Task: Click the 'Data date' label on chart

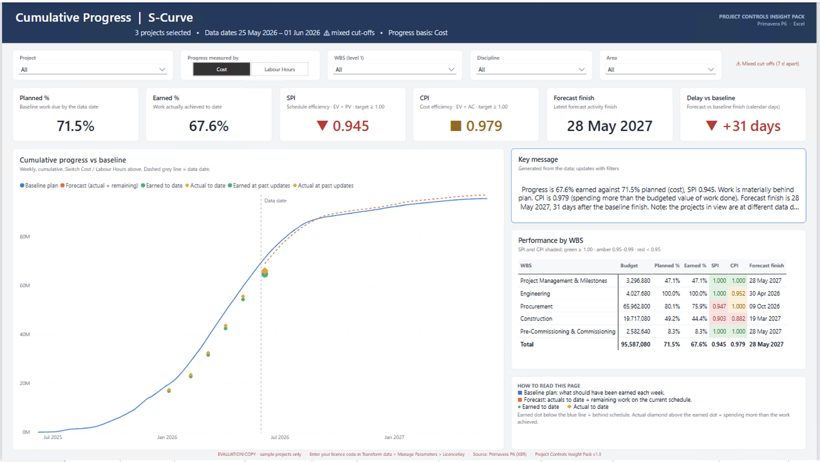Action: coord(275,200)
